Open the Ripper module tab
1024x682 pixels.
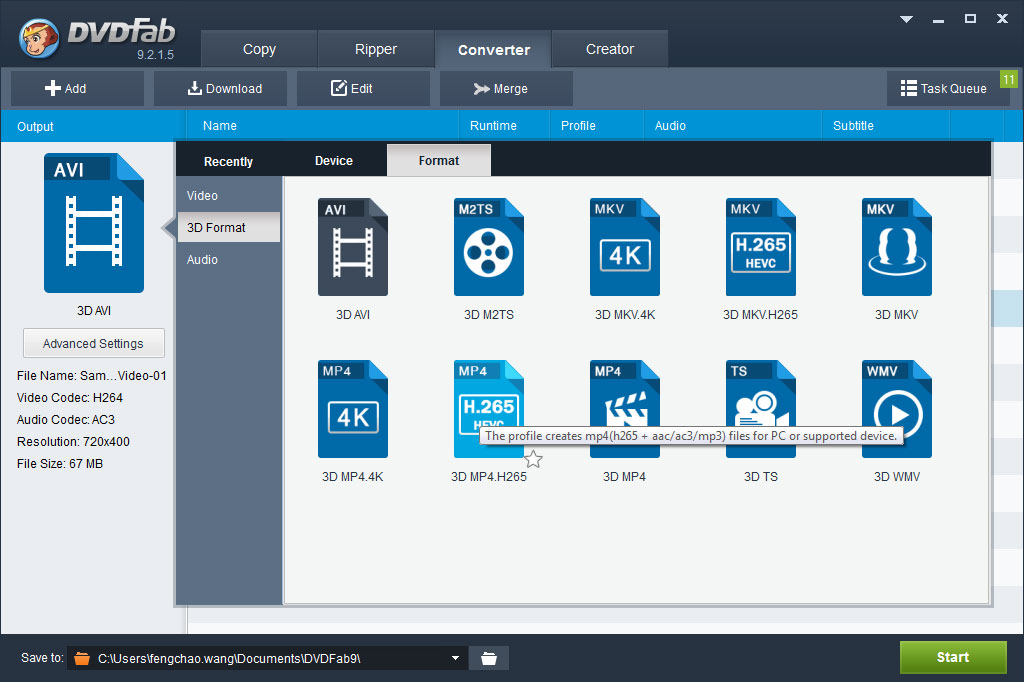point(376,49)
